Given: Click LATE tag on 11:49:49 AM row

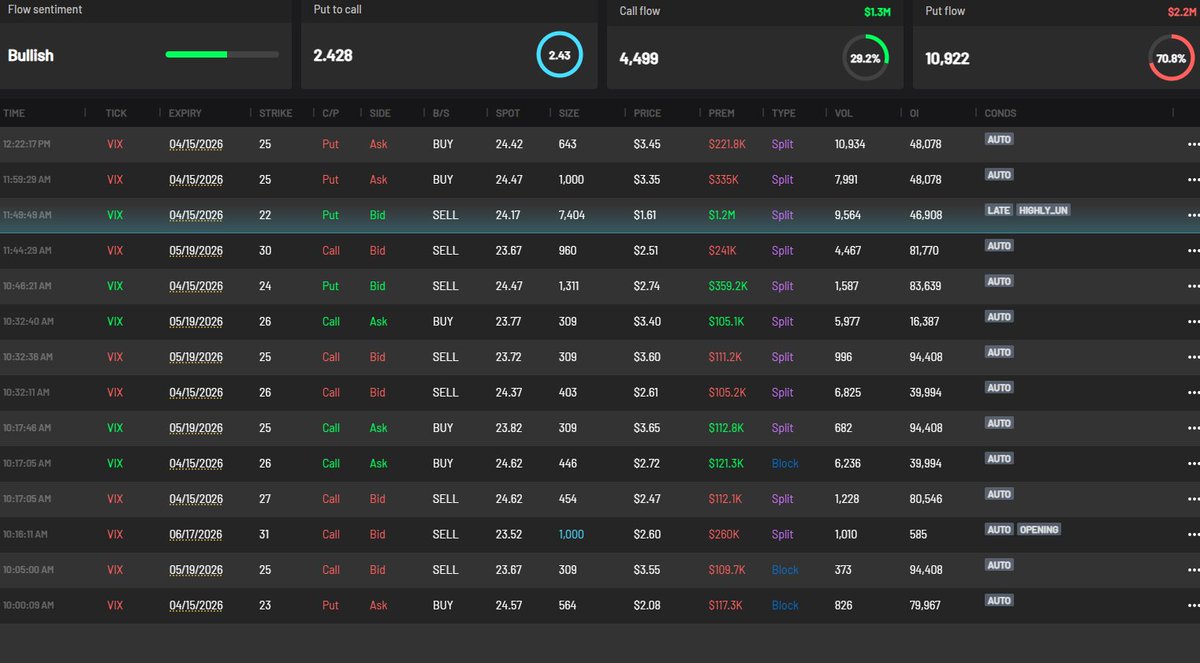Looking at the screenshot, I should click(x=999, y=210).
